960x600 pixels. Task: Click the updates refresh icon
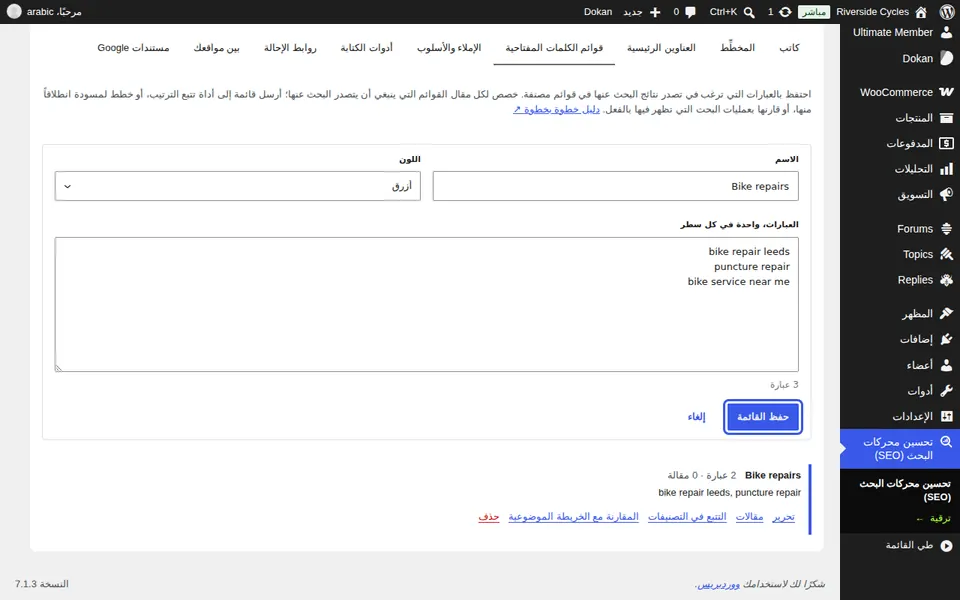pos(785,12)
